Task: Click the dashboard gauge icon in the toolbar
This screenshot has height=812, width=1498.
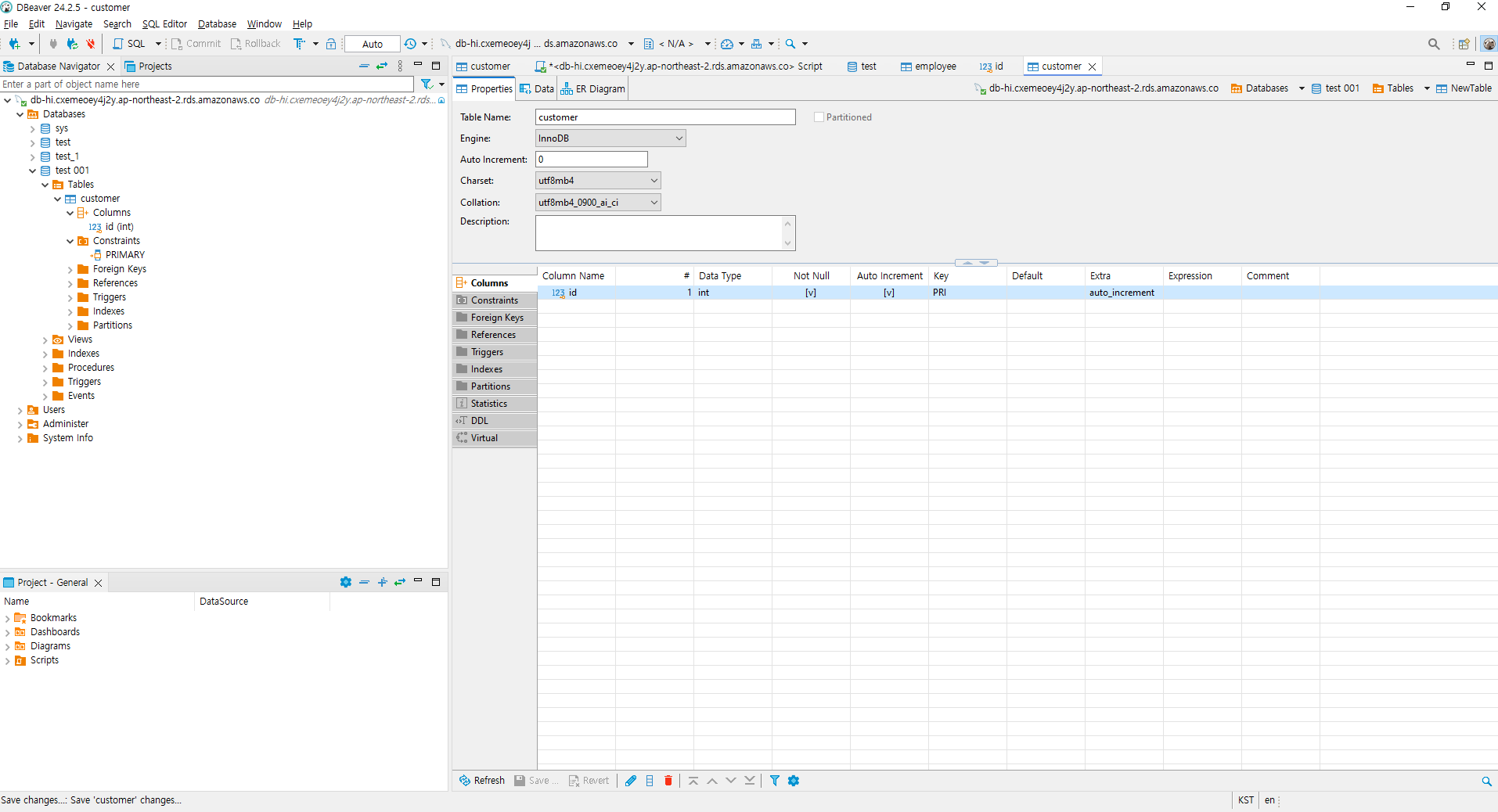Action: click(727, 44)
